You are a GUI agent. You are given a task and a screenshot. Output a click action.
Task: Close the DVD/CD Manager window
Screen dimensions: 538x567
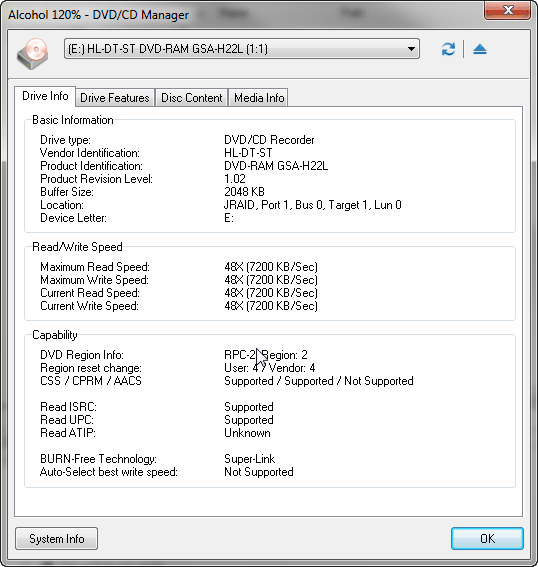point(508,10)
